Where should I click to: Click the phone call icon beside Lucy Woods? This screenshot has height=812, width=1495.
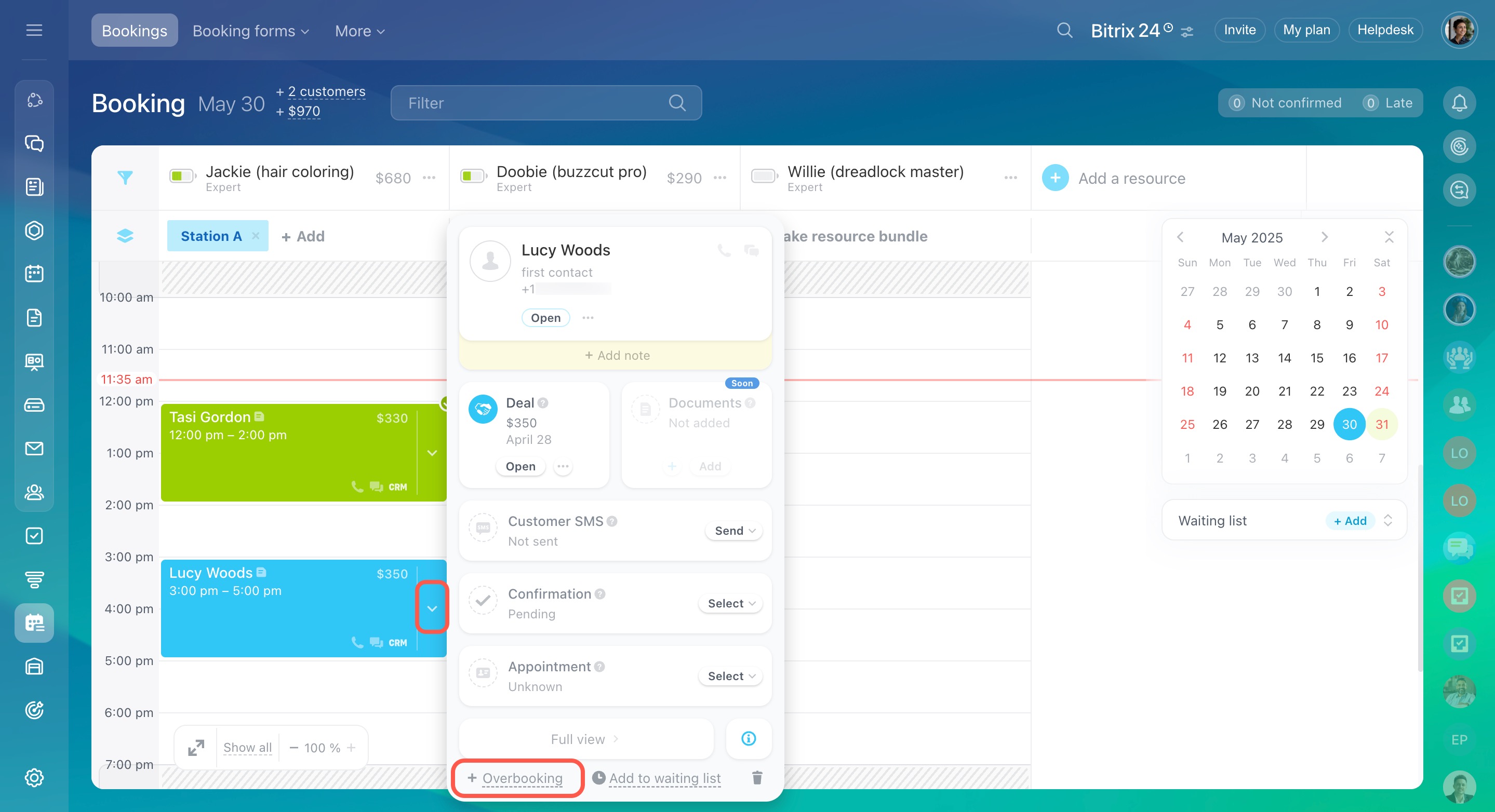pyautogui.click(x=724, y=250)
